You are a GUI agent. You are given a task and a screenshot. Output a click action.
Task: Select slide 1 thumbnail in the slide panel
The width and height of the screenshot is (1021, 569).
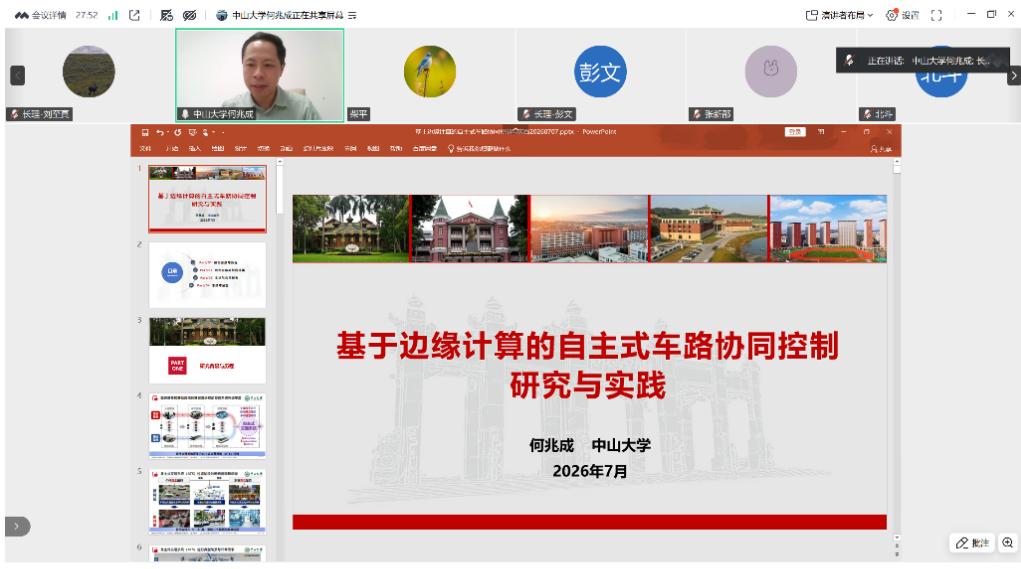pos(207,199)
